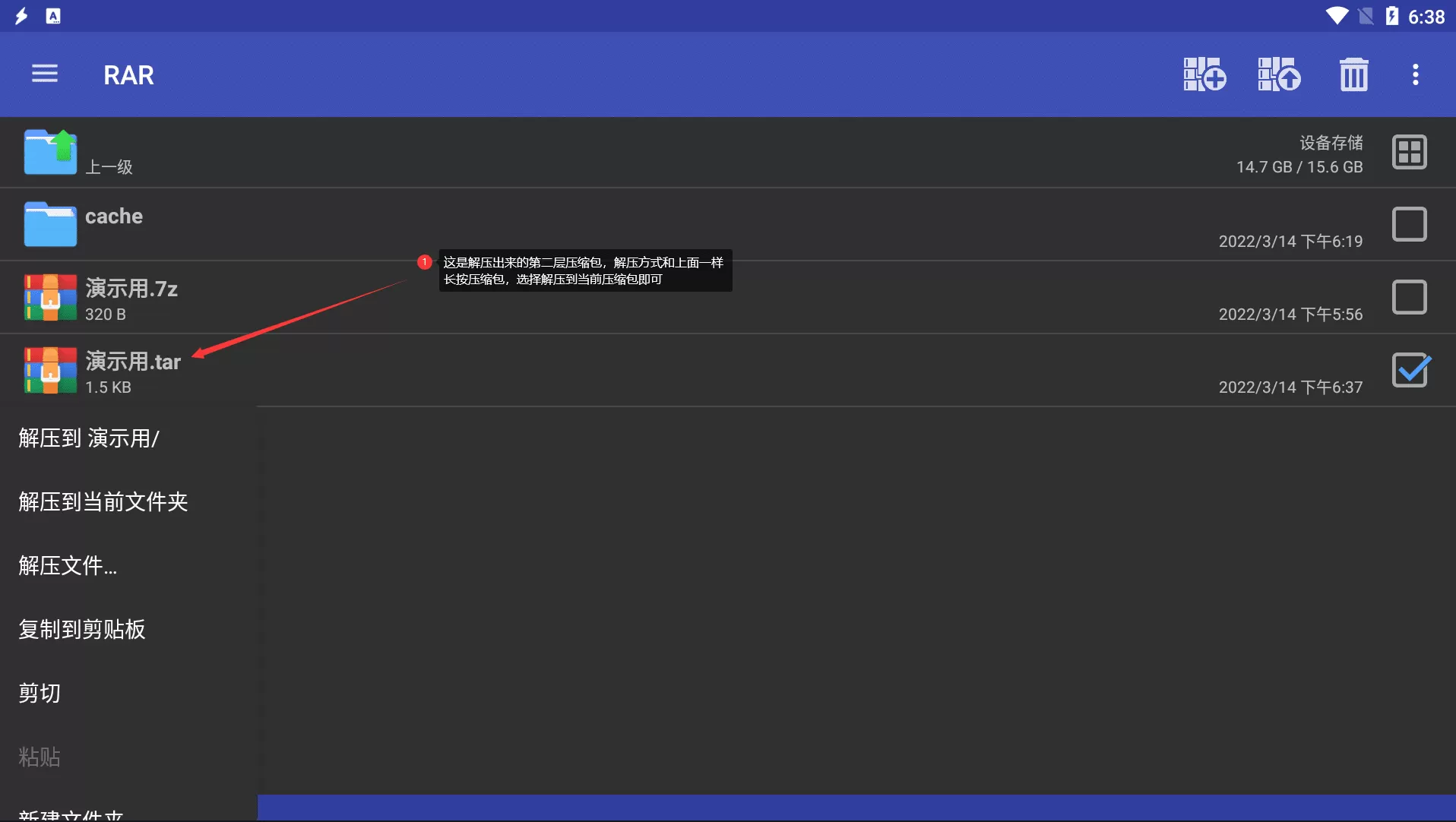Open the hamburger navigation menu
Viewport: 1456px width, 822px height.
tap(45, 74)
